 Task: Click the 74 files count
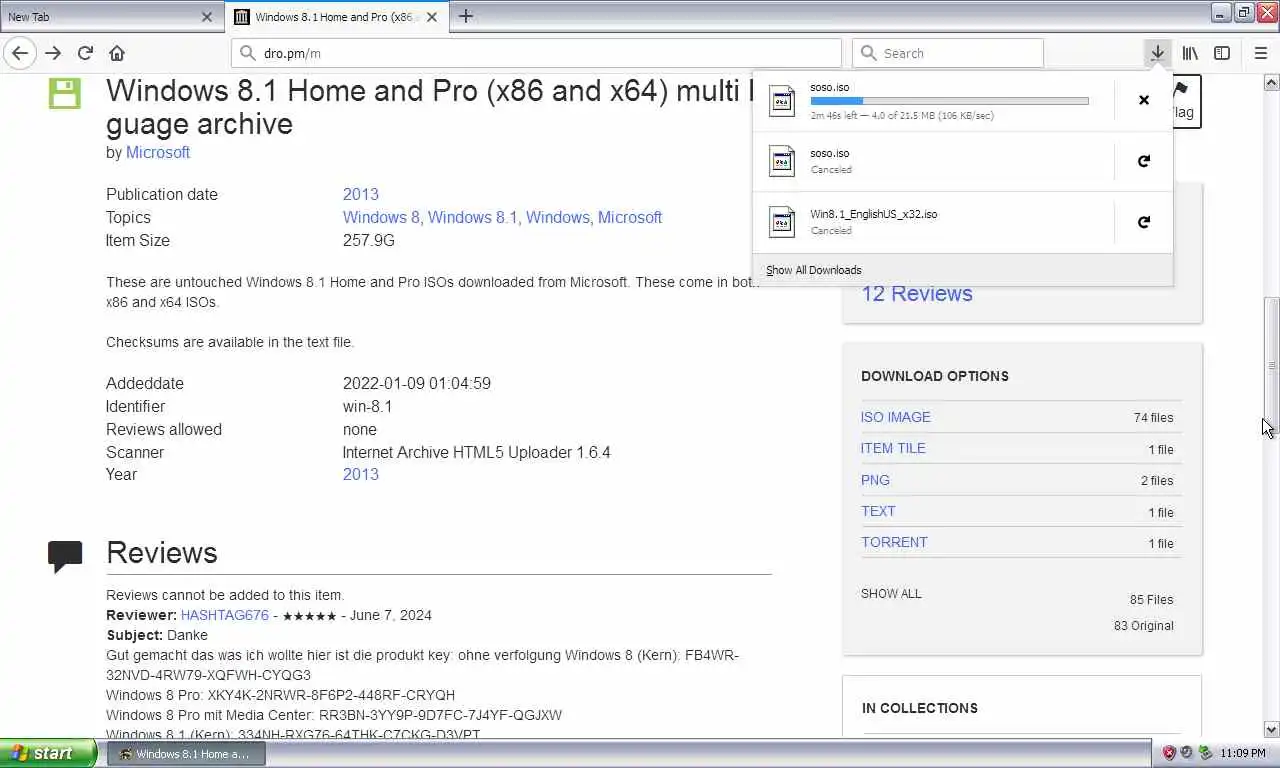[x=1154, y=418]
